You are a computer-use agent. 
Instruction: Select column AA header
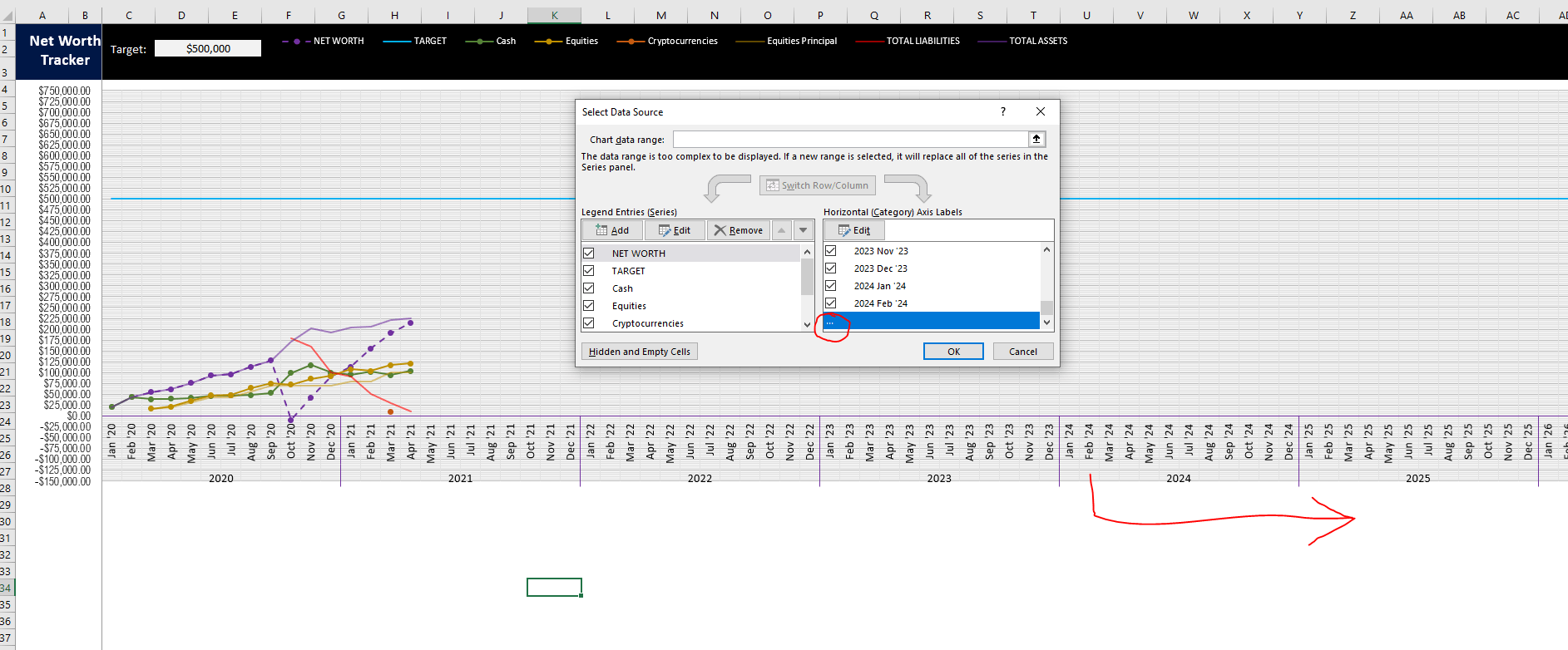click(1407, 15)
